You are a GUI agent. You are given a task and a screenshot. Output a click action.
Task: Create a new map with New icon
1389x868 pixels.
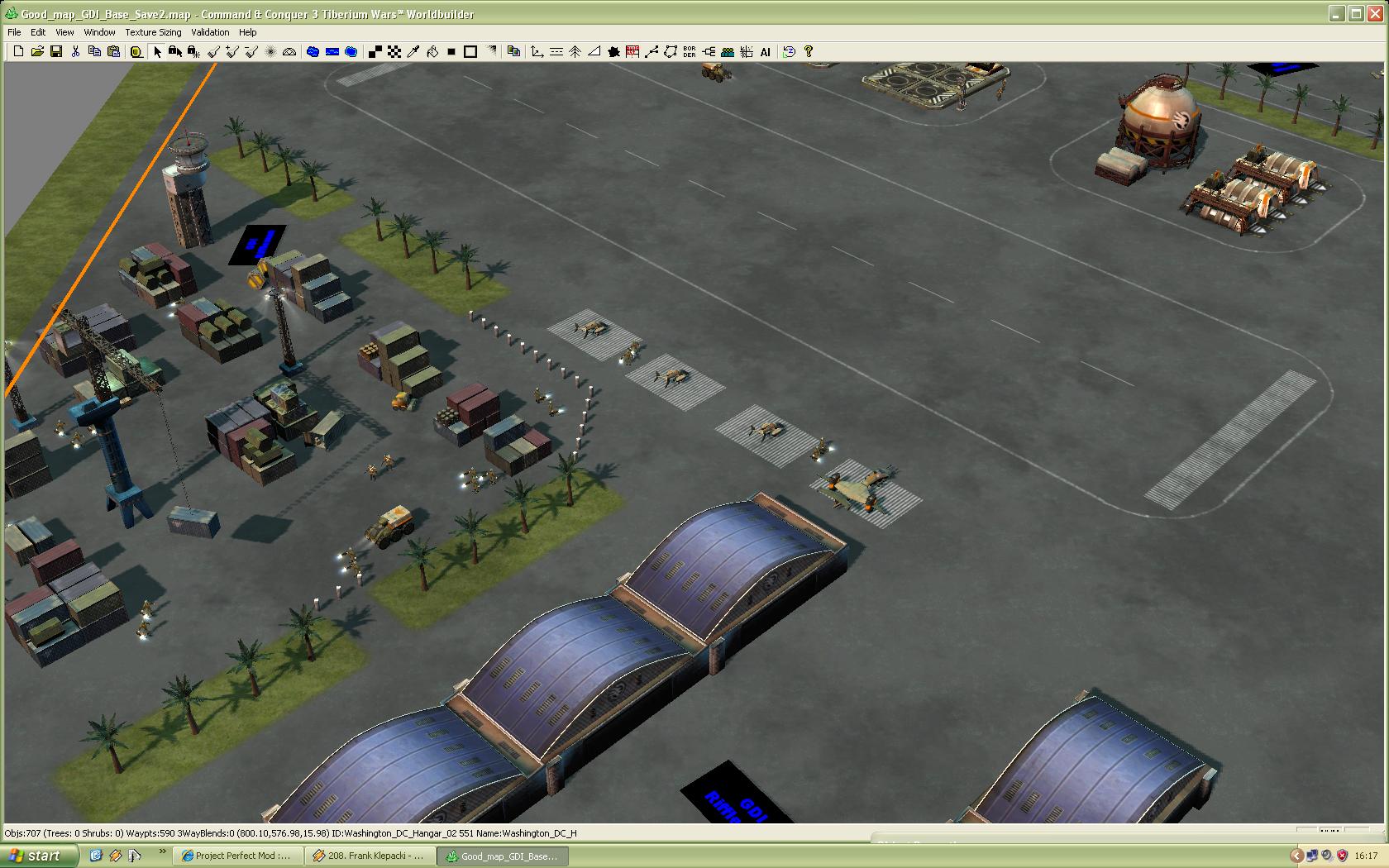[x=18, y=51]
